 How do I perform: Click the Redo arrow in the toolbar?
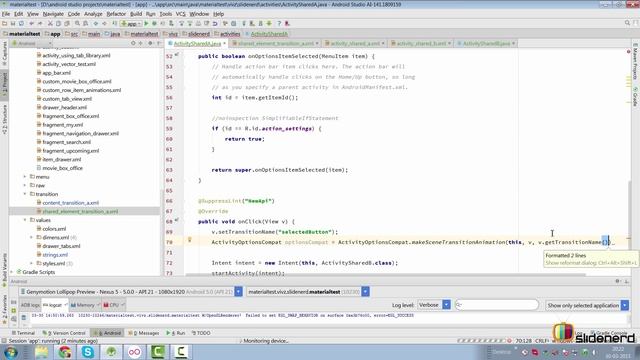pyautogui.click(x=40, y=24)
